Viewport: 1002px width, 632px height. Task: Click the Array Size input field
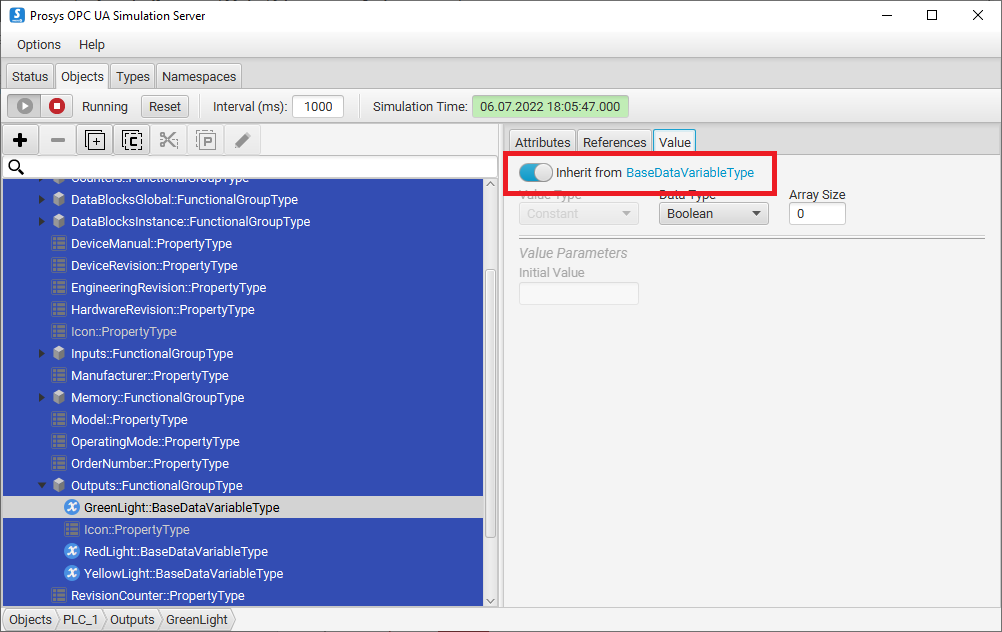point(817,213)
